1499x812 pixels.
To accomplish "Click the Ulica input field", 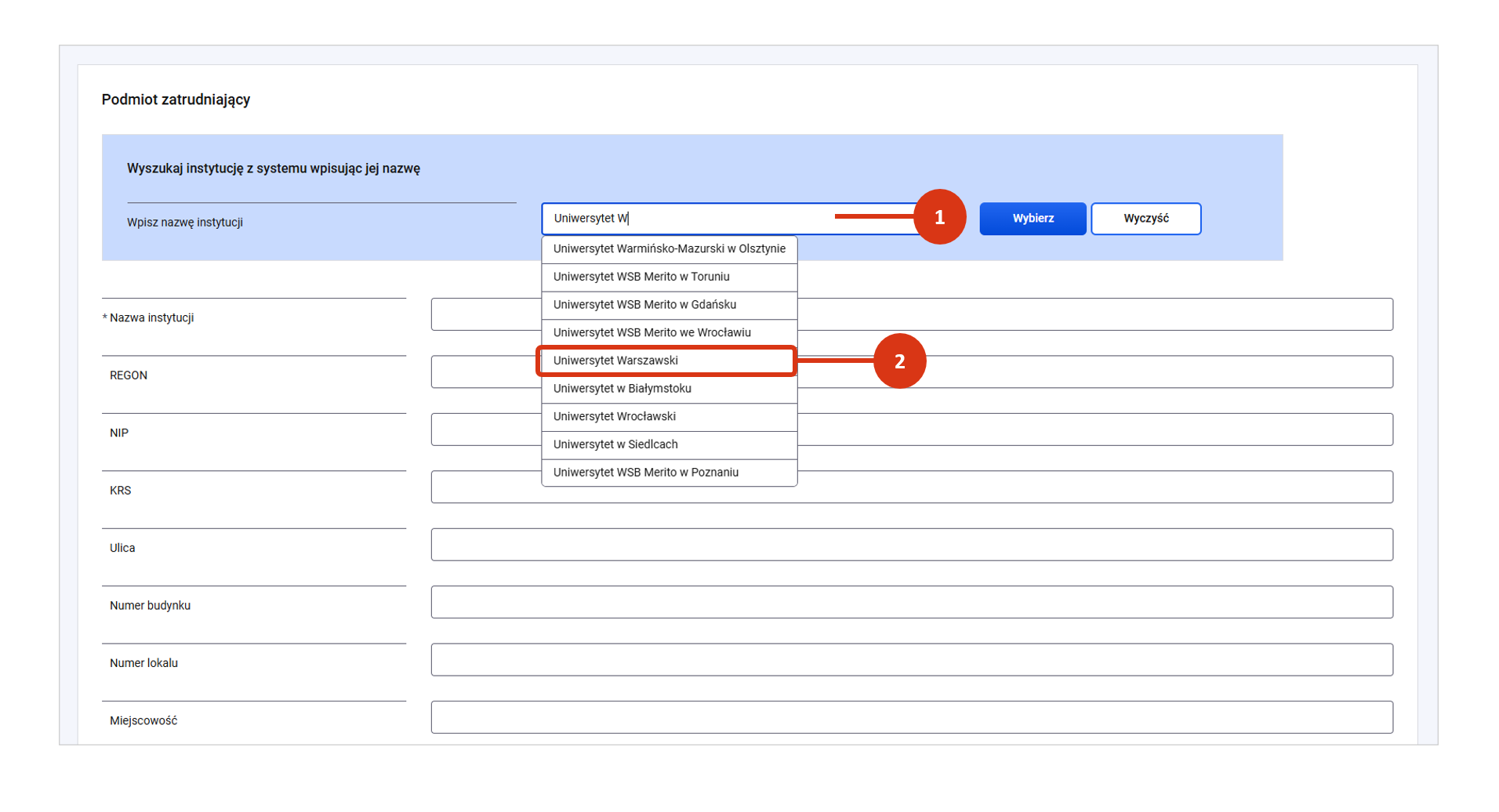I will pos(911,545).
